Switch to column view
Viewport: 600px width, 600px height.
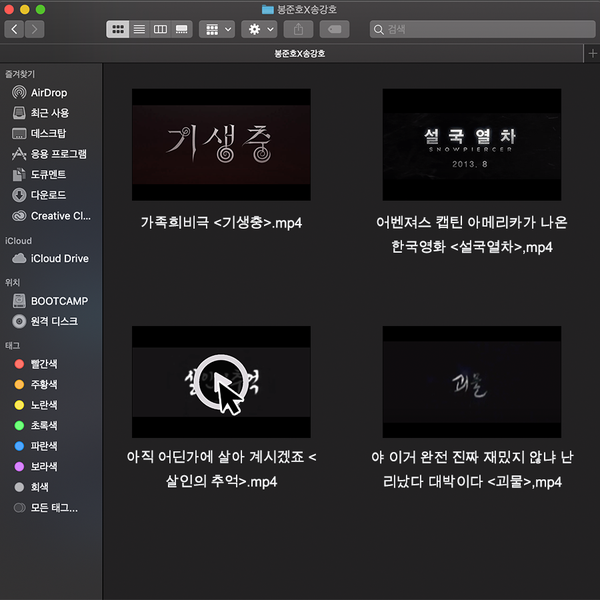tap(160, 29)
